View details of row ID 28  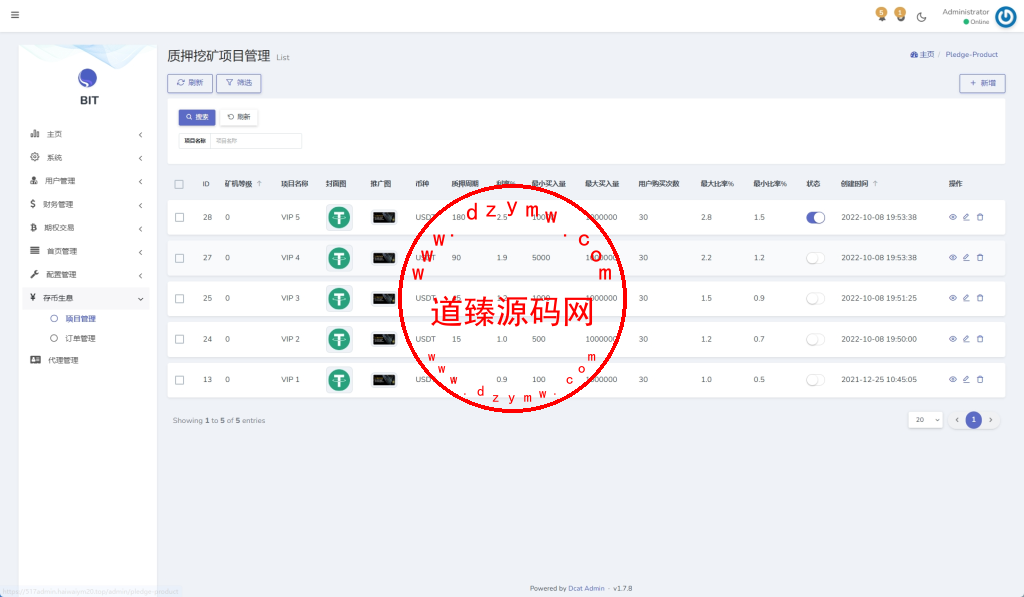953,217
